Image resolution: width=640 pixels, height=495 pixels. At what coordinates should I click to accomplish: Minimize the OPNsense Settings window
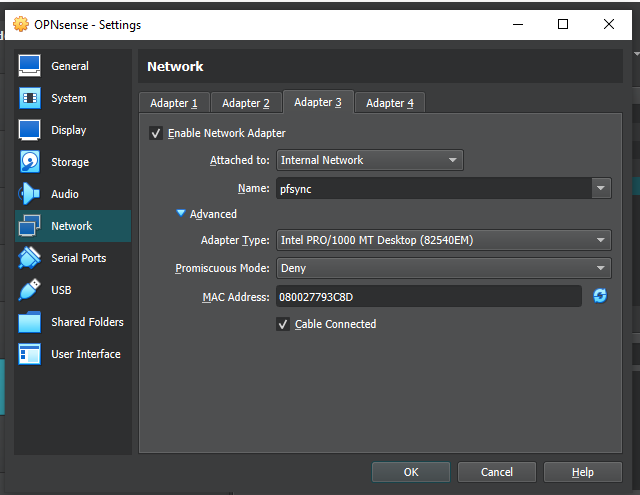click(518, 24)
